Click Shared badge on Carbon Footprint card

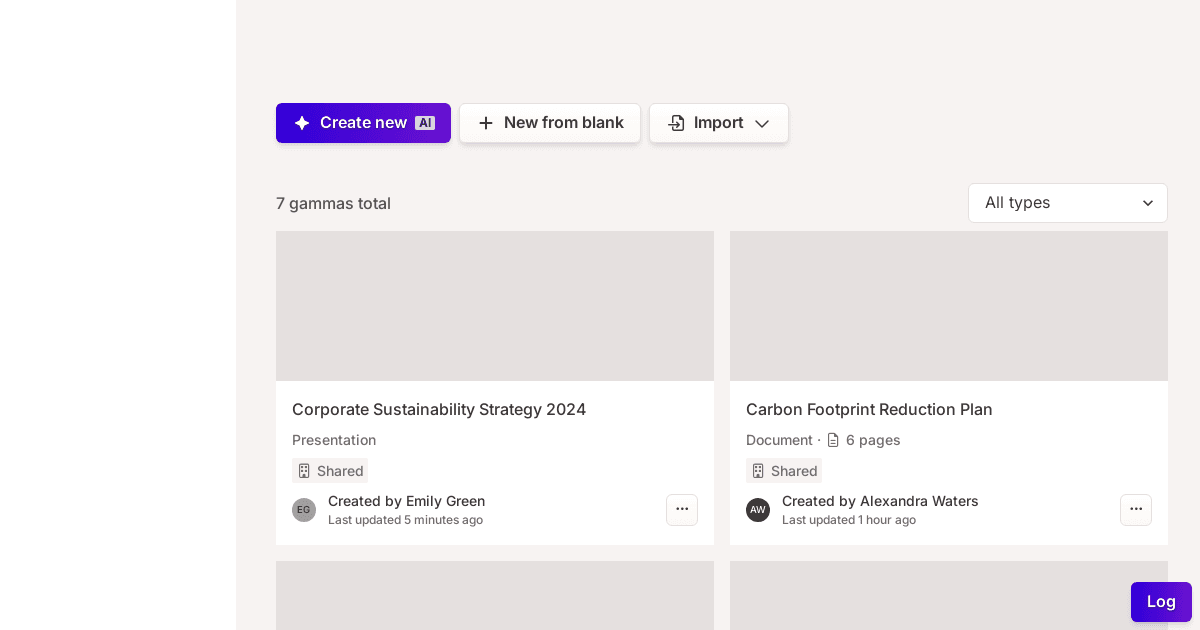(x=784, y=471)
